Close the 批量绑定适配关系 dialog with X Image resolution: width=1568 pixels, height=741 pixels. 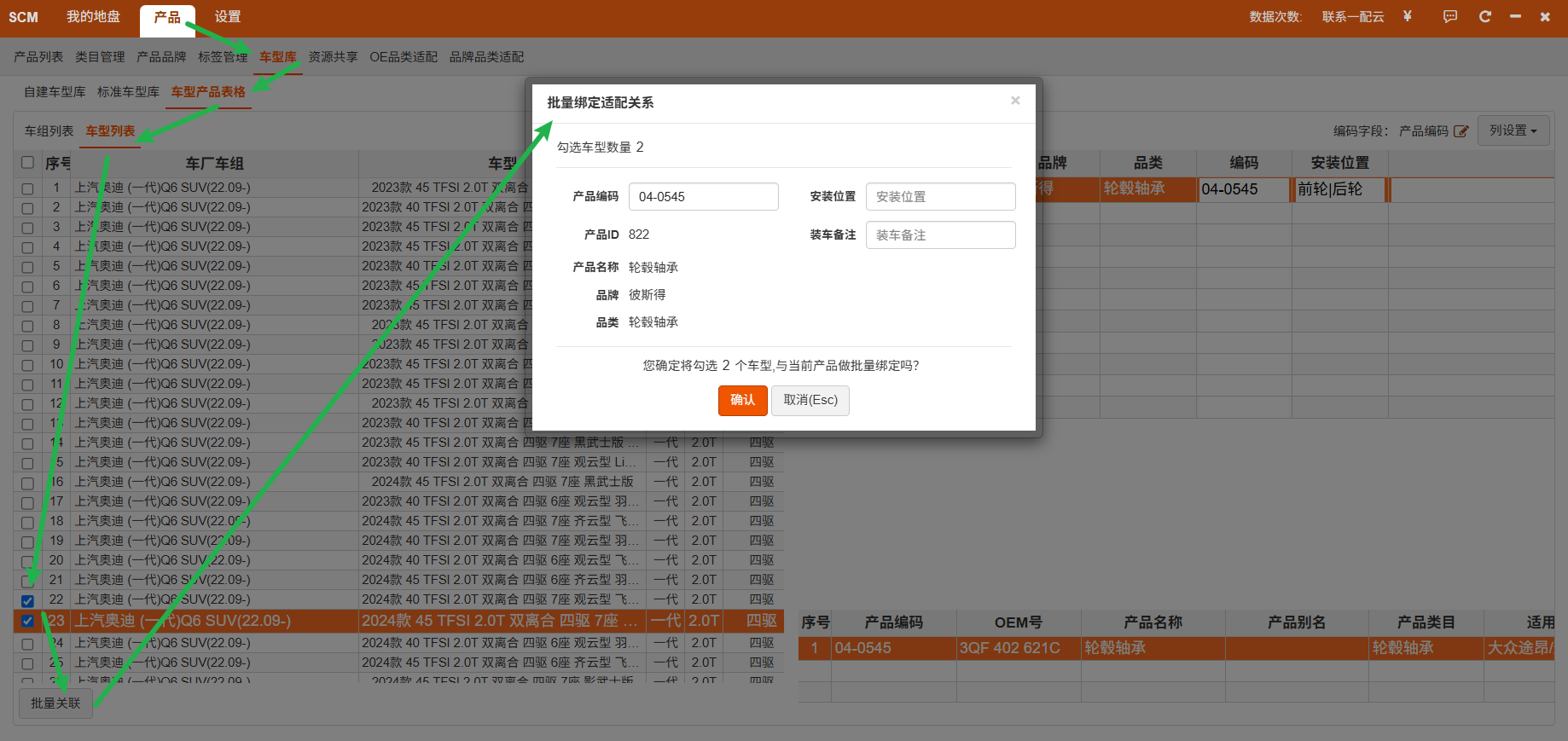click(x=1015, y=101)
